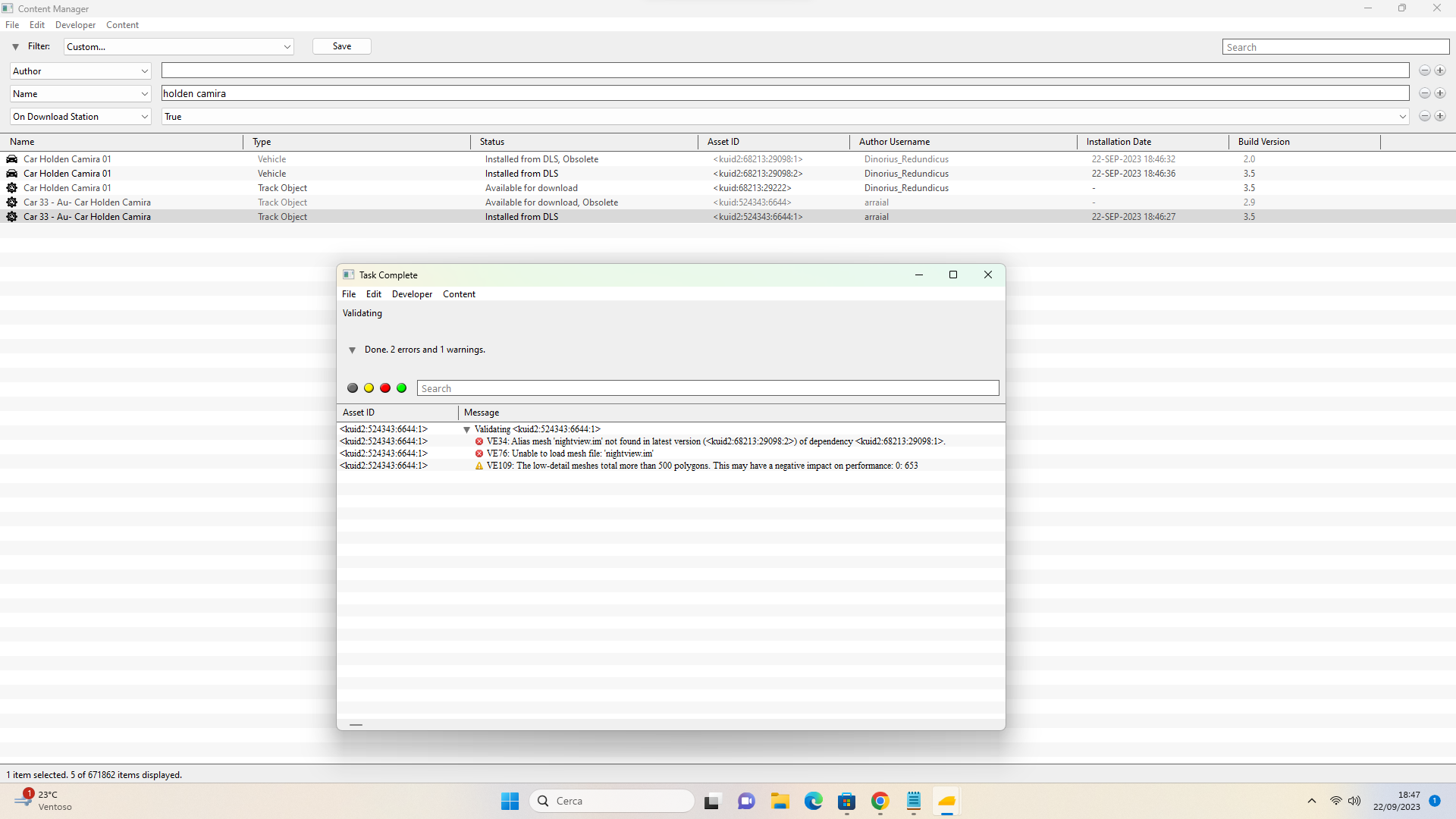Viewport: 1456px width, 819px height.
Task: Add a filter row after Author with plus icon
Action: [x=1440, y=71]
